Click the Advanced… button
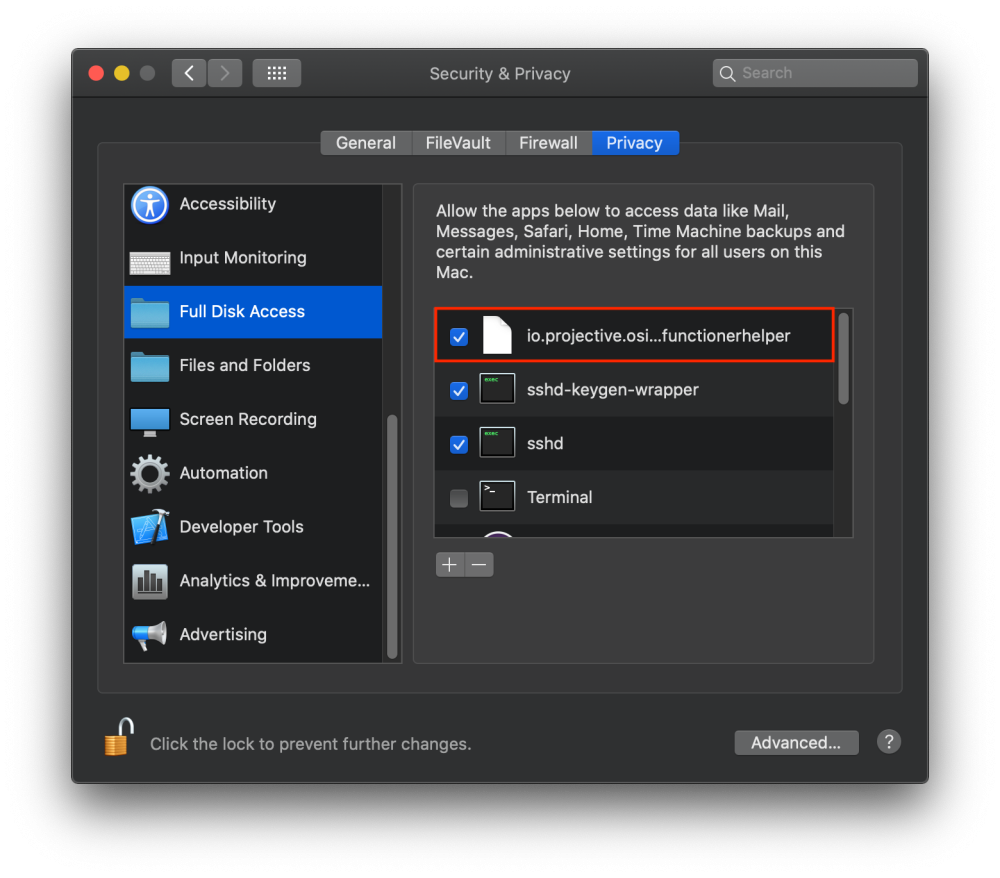 point(796,742)
